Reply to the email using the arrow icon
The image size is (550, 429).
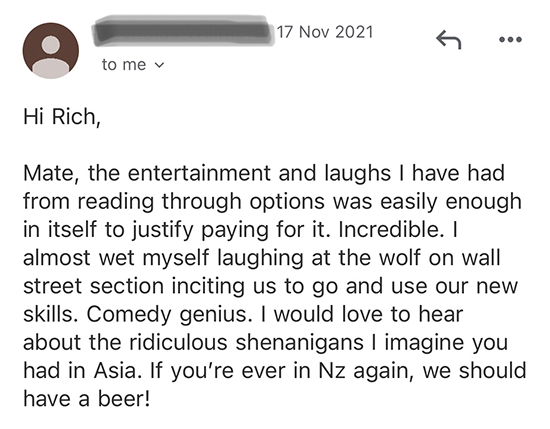pyautogui.click(x=448, y=40)
